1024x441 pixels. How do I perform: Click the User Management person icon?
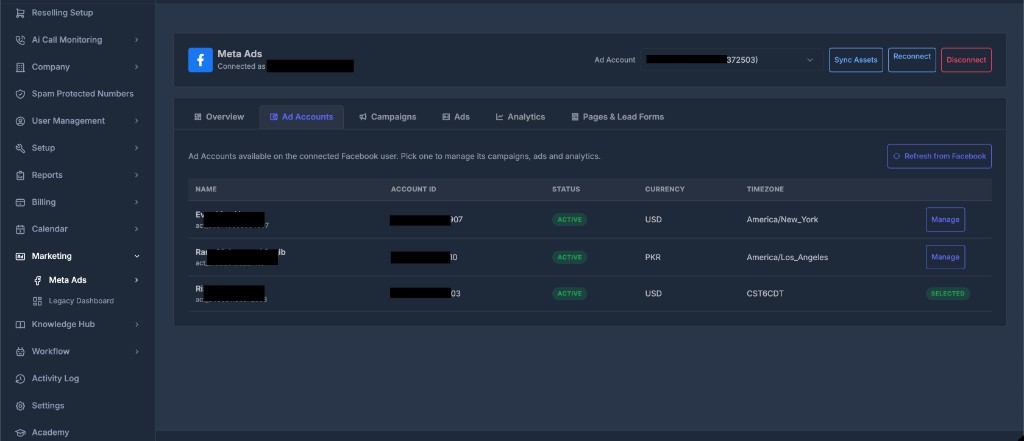[20, 121]
